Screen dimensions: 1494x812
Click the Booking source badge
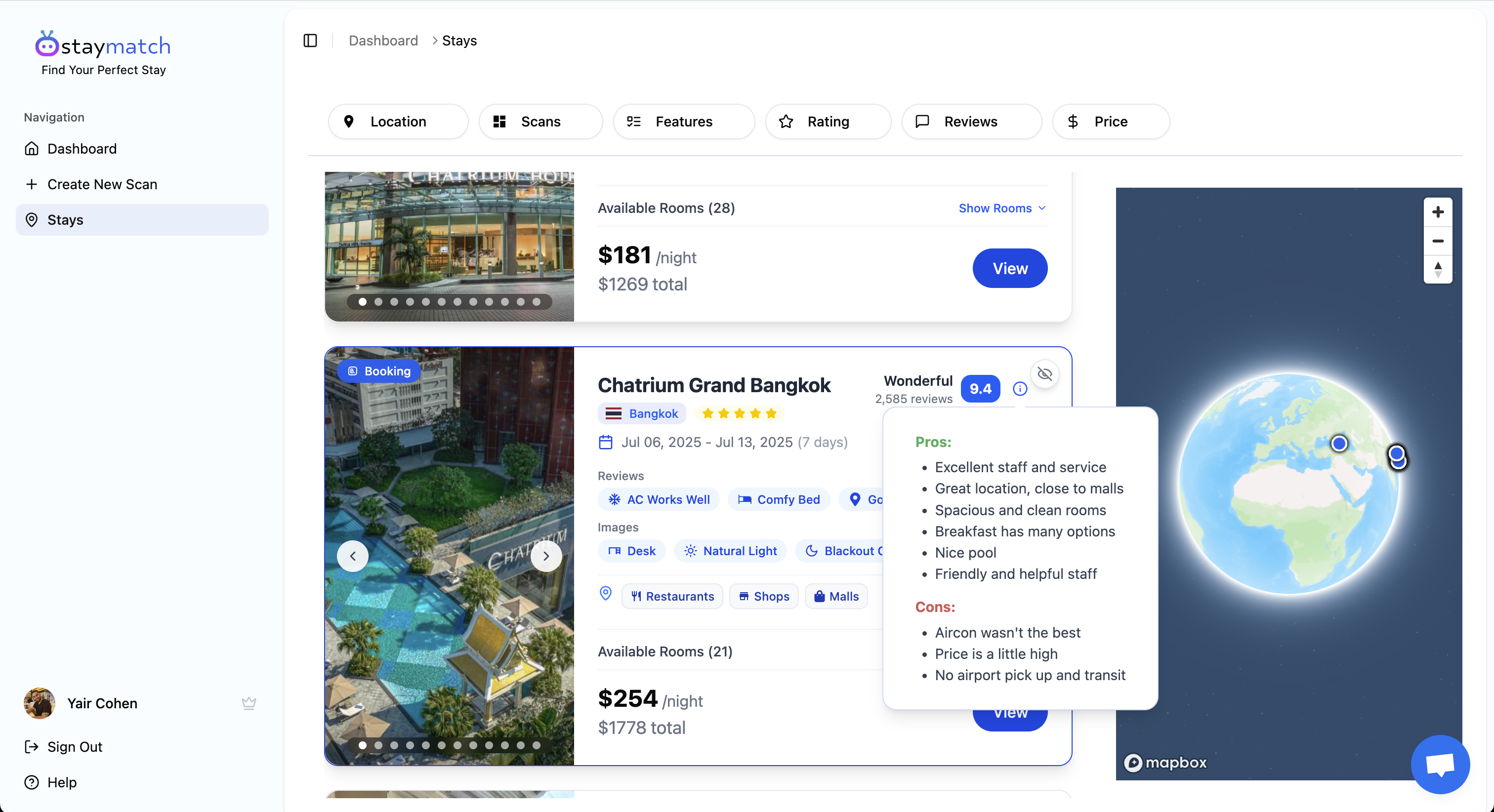click(379, 371)
